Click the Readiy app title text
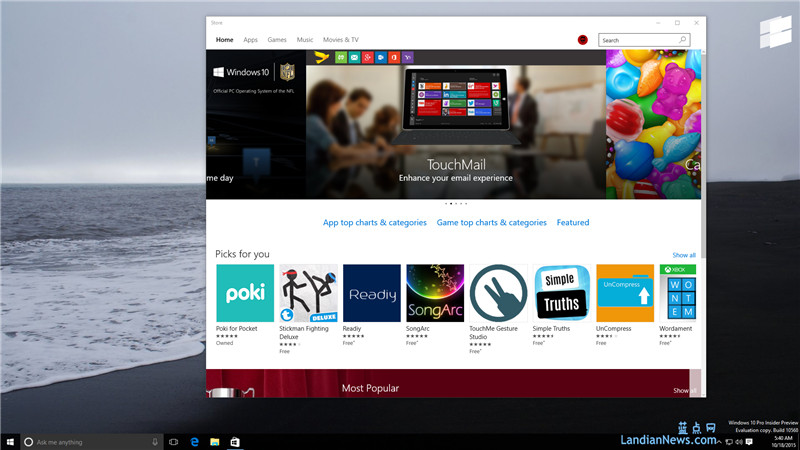Viewport: 800px width, 450px height. [x=352, y=329]
